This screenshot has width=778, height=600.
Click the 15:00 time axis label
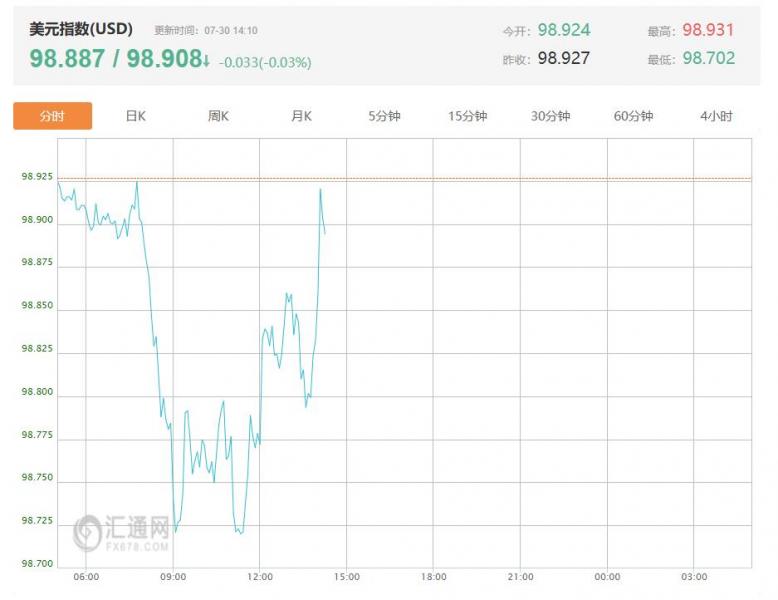[x=347, y=577]
